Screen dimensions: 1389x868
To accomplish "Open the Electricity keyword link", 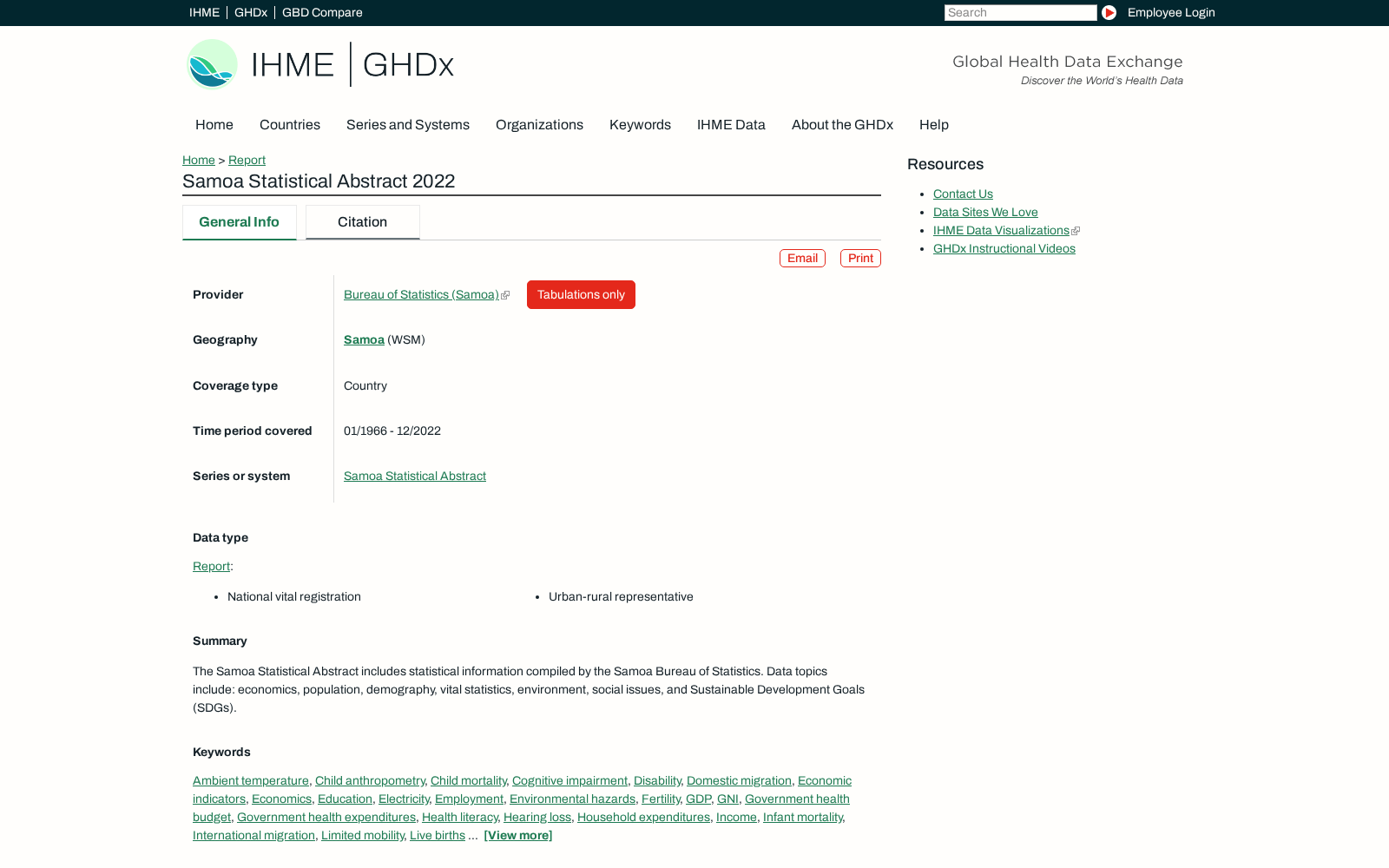I will (404, 799).
